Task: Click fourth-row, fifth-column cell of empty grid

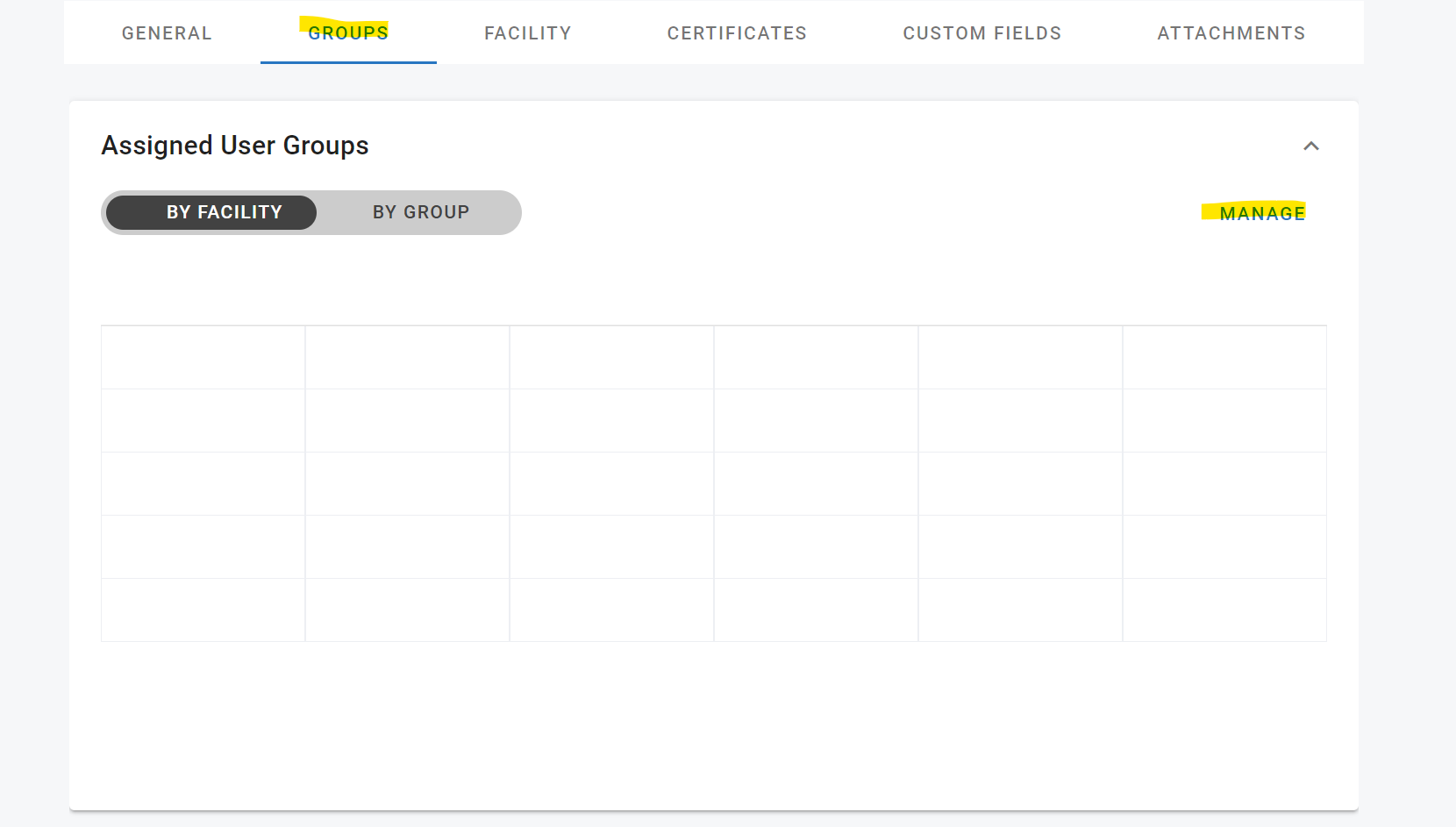Action: coord(1020,547)
